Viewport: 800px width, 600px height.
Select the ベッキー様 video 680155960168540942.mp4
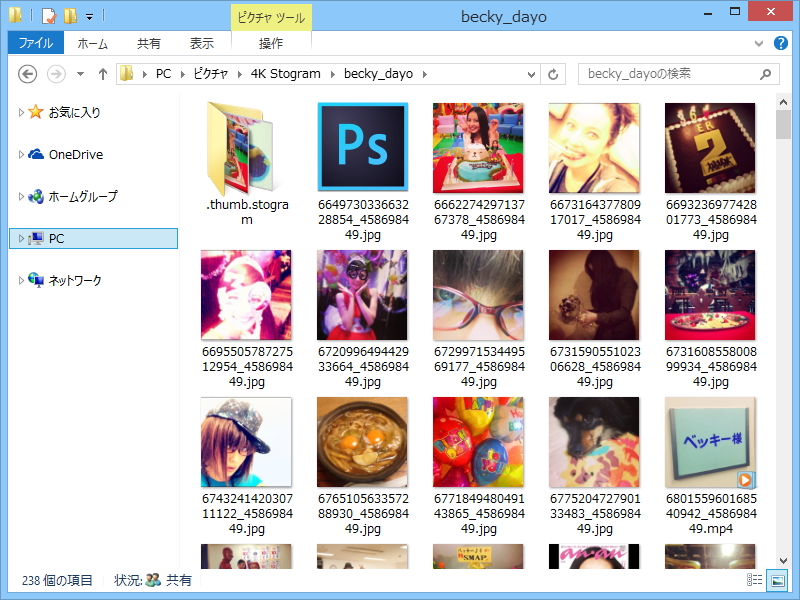coord(711,466)
